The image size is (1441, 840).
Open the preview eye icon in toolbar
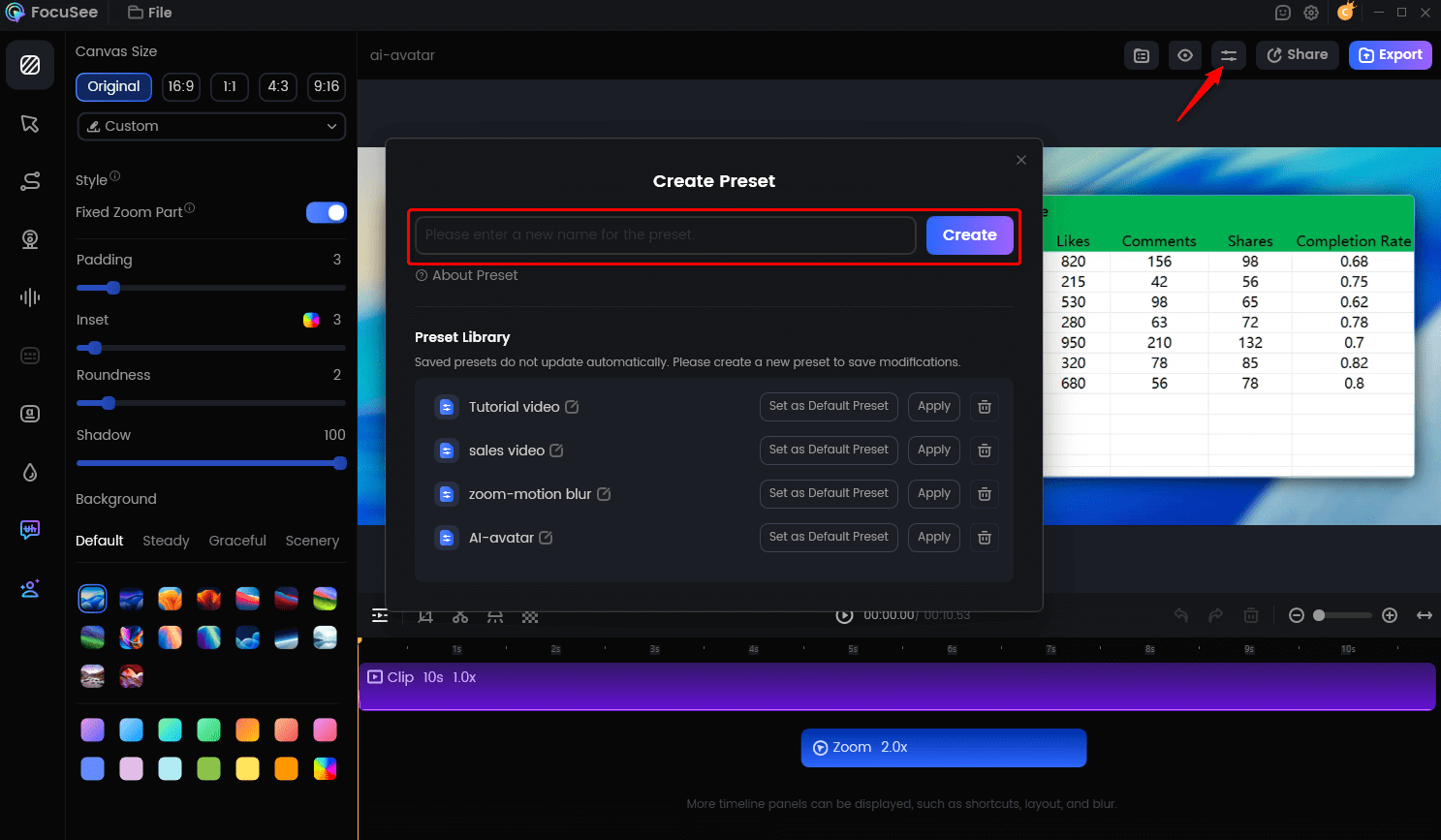pyautogui.click(x=1184, y=55)
